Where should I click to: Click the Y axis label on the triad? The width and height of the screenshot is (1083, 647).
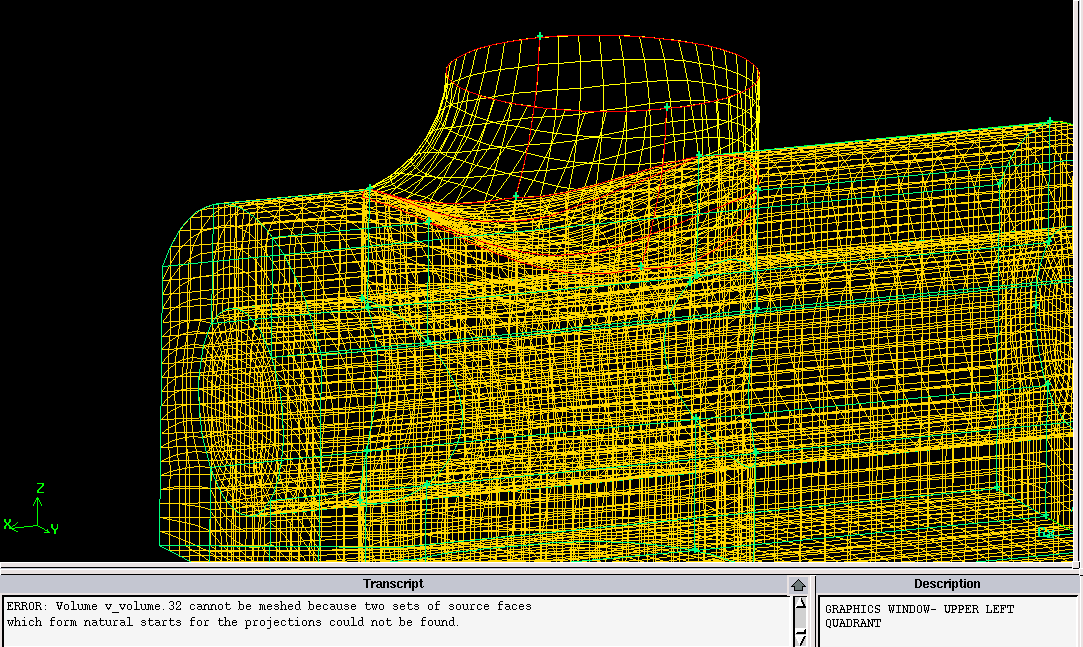point(54,528)
